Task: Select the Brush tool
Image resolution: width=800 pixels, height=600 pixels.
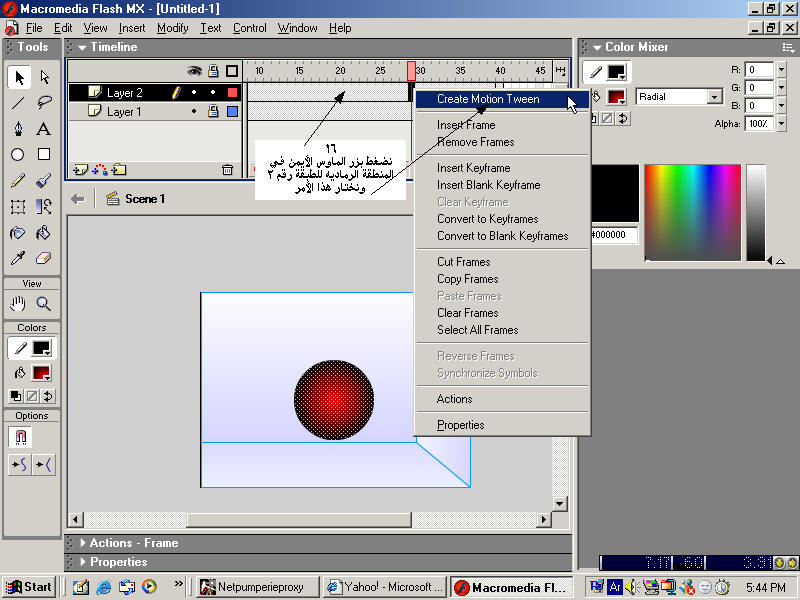Action: click(44, 181)
